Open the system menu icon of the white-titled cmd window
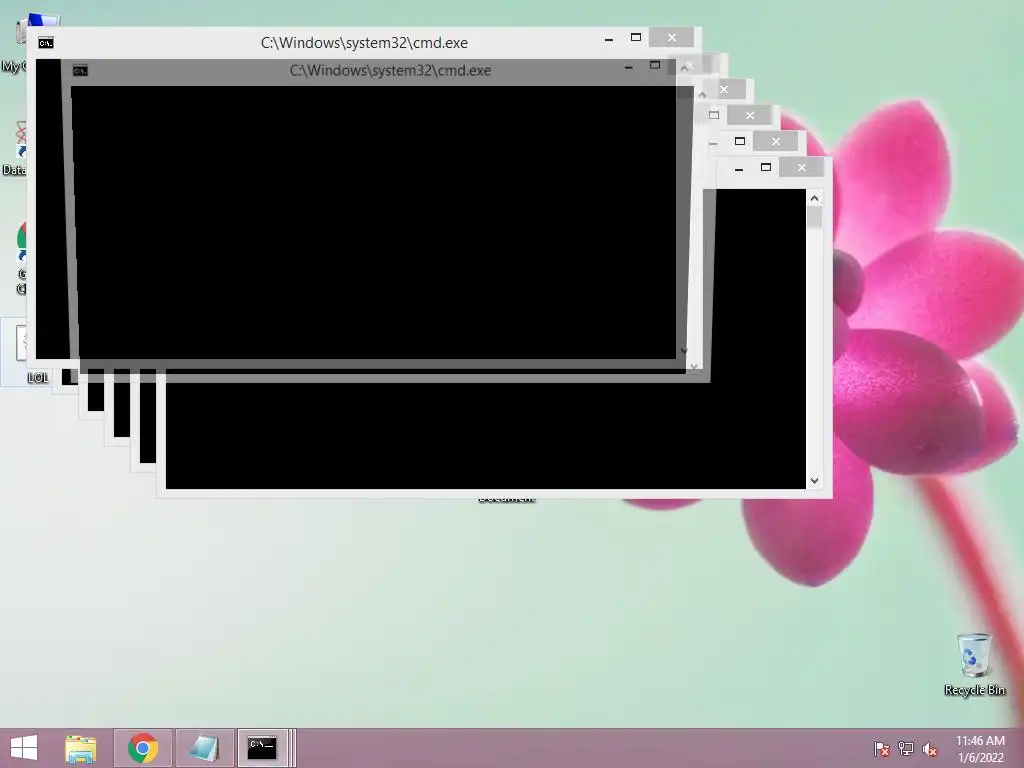 [46, 43]
